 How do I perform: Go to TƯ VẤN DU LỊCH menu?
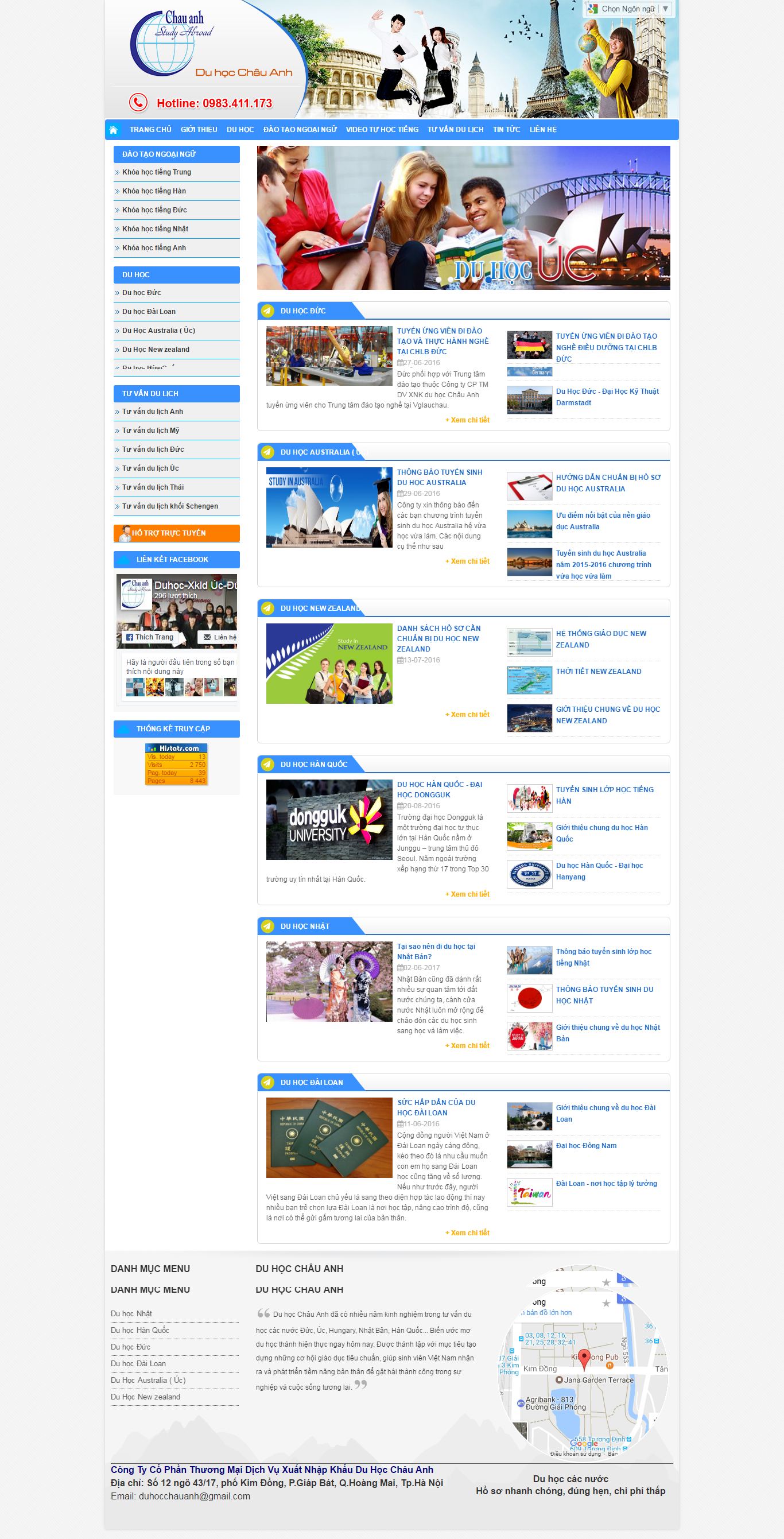[x=456, y=130]
